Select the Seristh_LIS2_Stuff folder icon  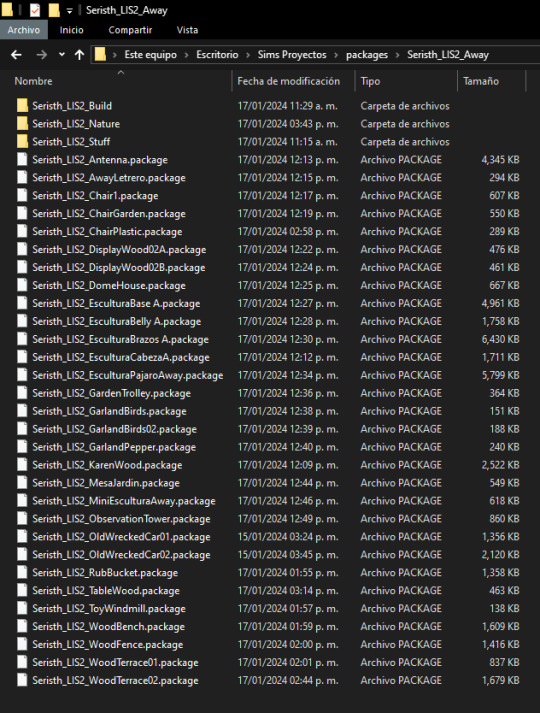coord(22,142)
